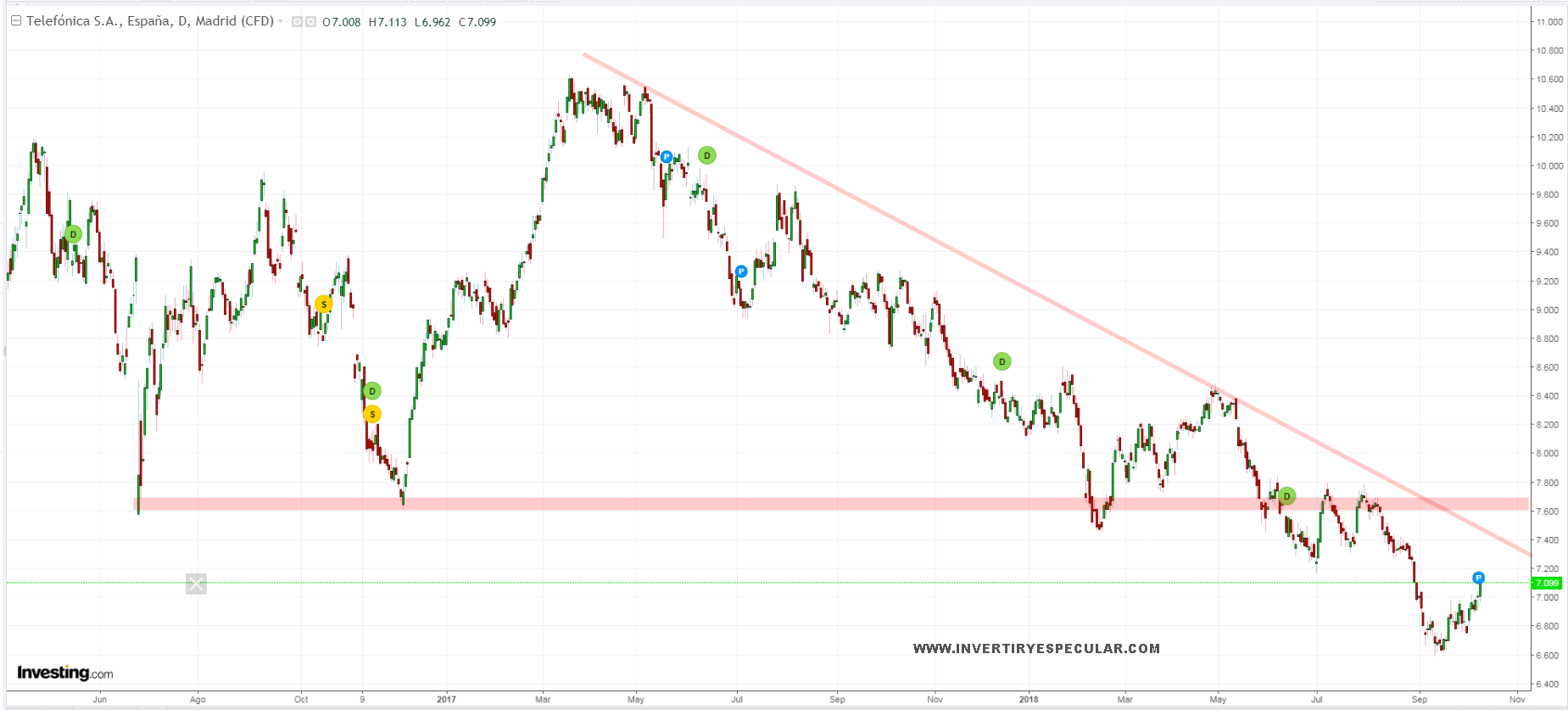Click green D marker near December 2017
This screenshot has height=710, width=1568.
coord(1002,361)
